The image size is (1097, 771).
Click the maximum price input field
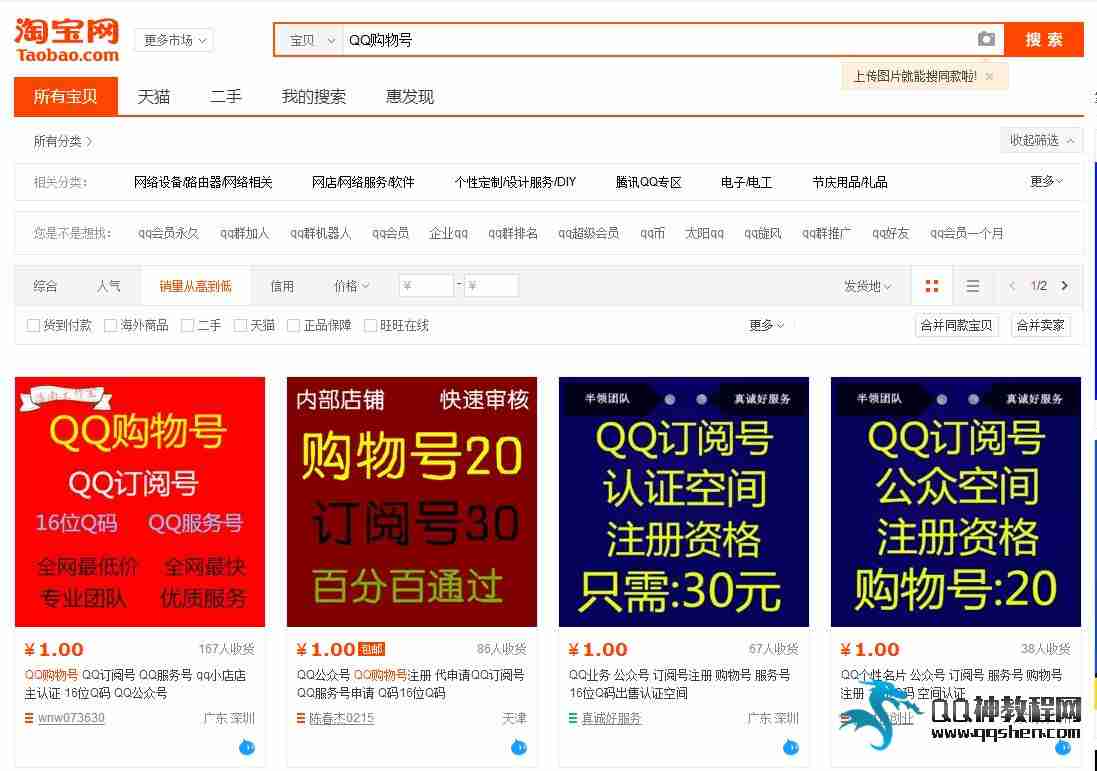click(x=492, y=285)
